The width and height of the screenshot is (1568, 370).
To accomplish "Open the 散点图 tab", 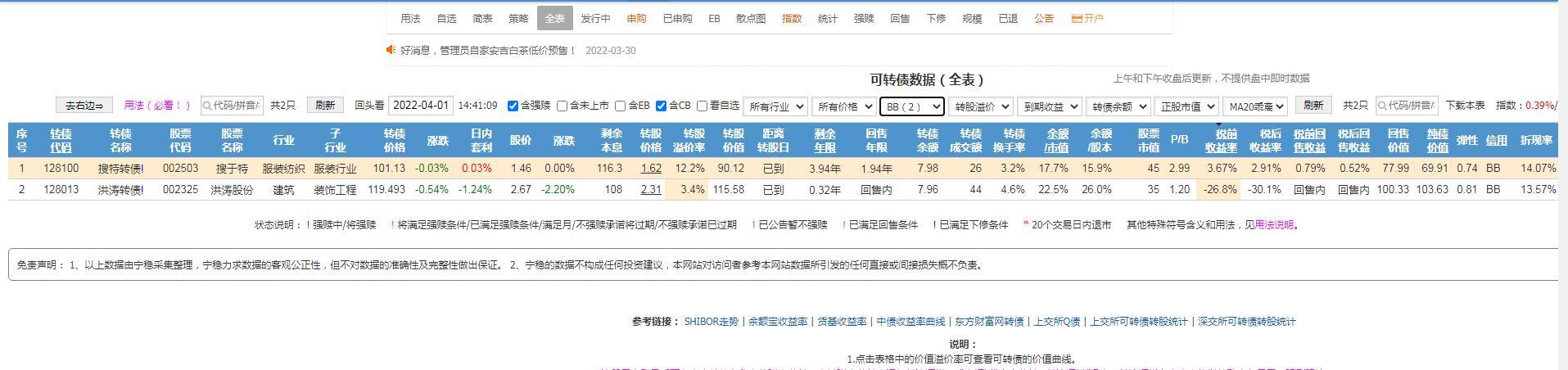I will (x=751, y=19).
